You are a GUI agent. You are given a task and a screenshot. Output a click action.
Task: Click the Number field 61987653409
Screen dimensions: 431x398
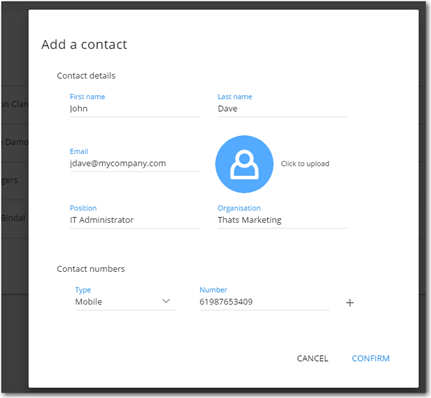[x=264, y=302]
